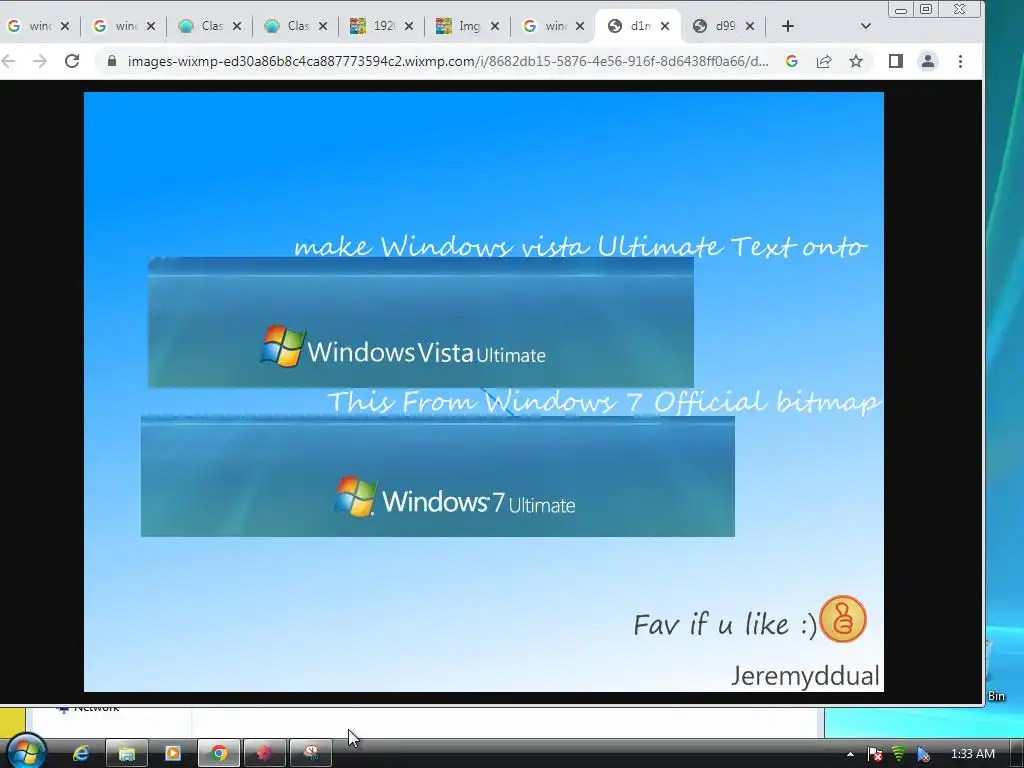Select the paint palette taskbar button
The height and width of the screenshot is (768, 1024).
(x=311, y=754)
